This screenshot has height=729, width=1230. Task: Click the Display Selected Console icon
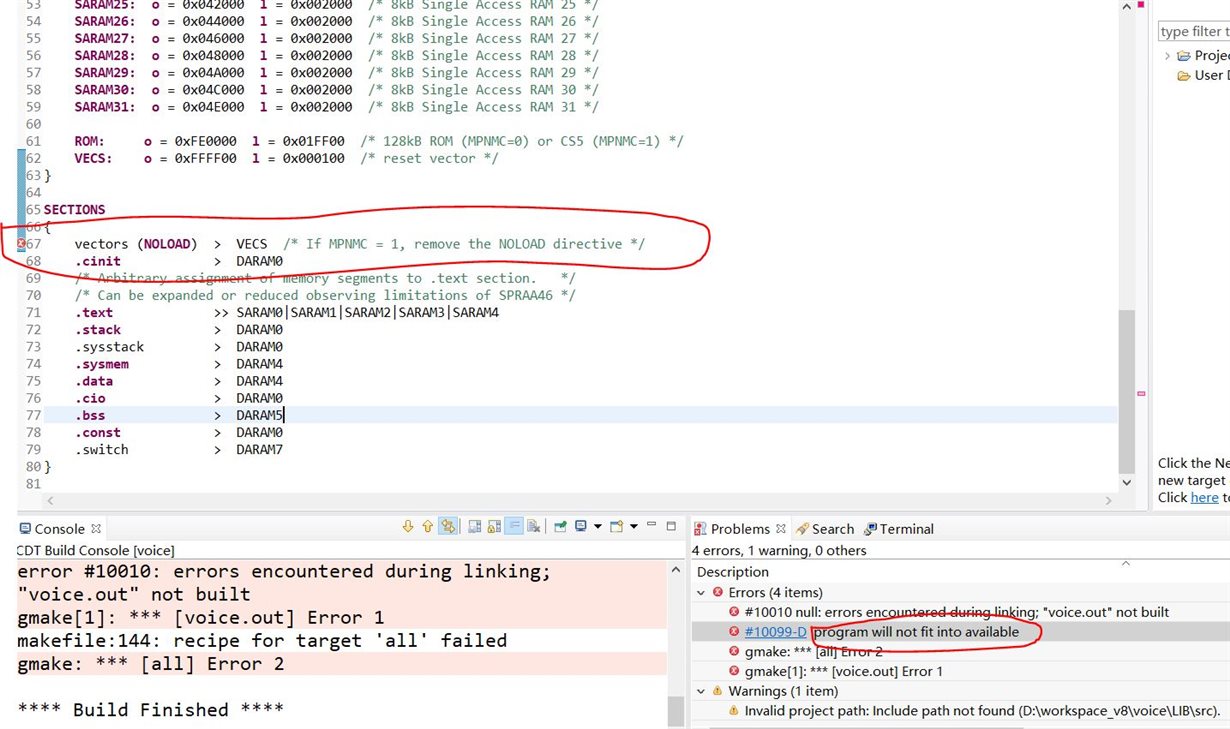click(x=581, y=526)
